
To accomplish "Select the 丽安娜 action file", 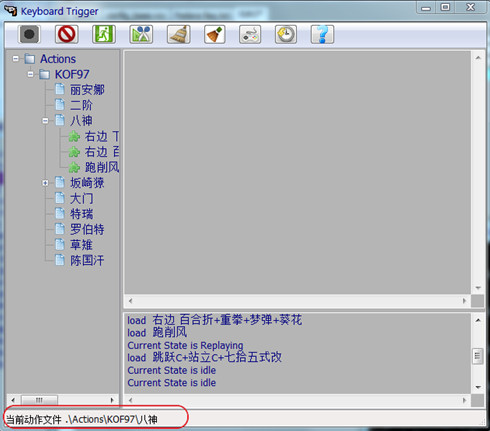I will 87,90.
